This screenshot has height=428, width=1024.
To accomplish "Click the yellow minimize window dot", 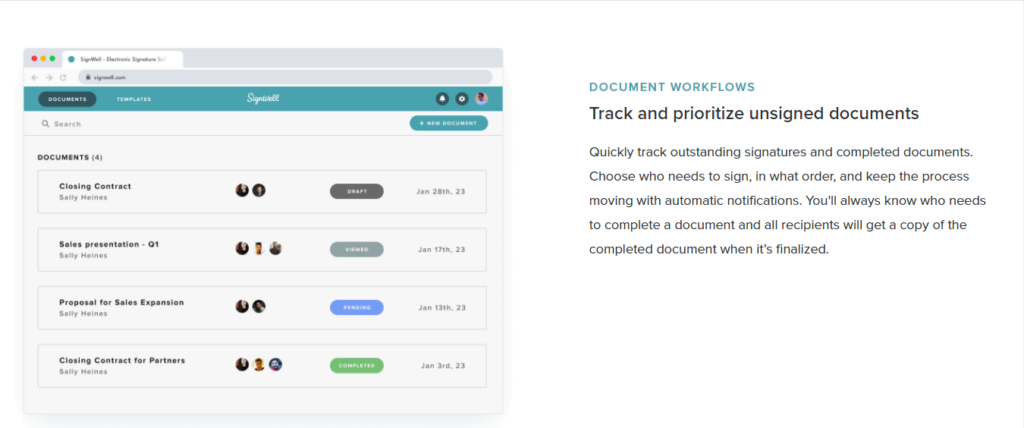I will pos(44,59).
